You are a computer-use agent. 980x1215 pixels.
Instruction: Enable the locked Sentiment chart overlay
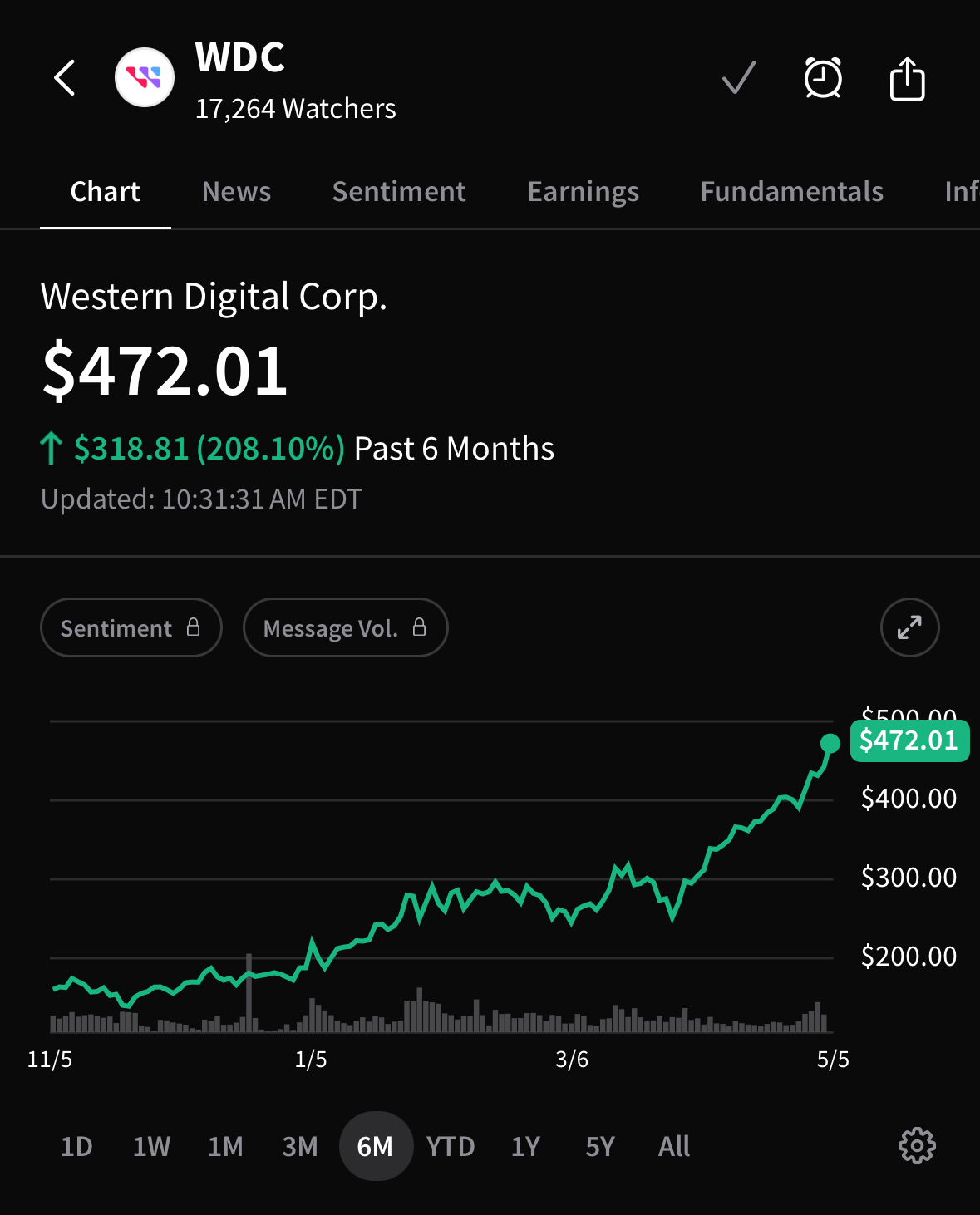(x=131, y=627)
